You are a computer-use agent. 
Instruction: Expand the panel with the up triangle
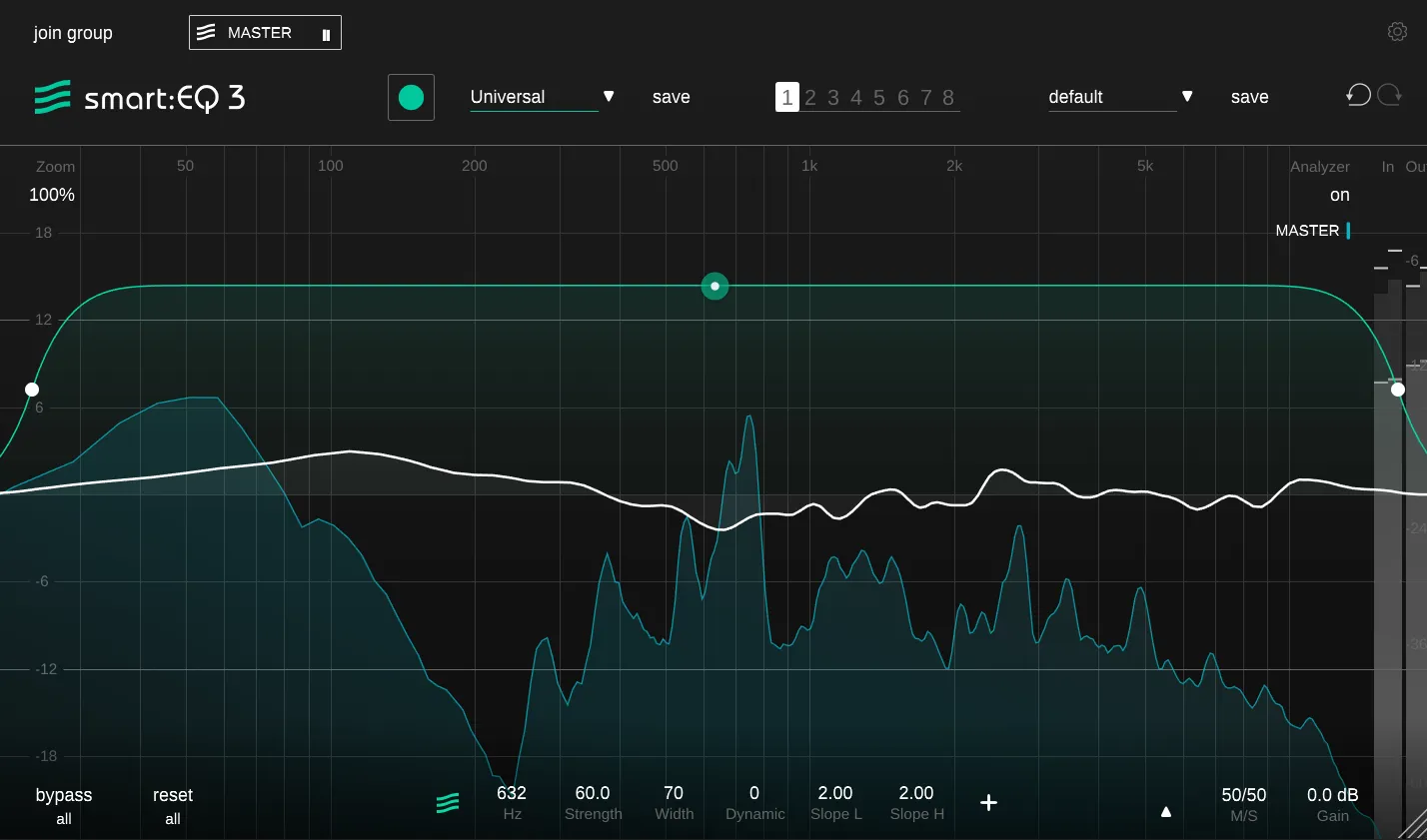click(1165, 812)
